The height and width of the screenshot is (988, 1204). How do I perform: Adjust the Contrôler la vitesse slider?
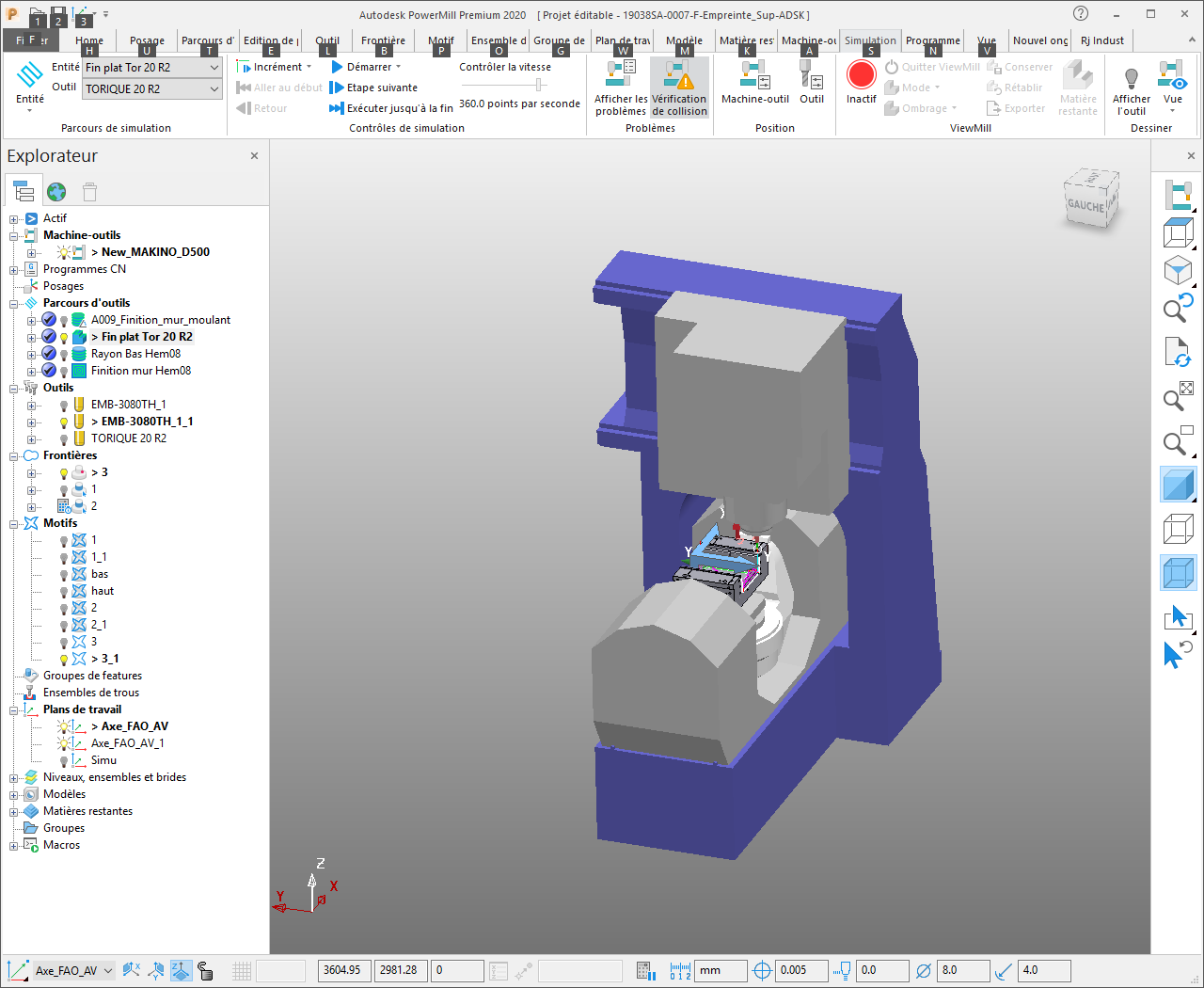539,85
